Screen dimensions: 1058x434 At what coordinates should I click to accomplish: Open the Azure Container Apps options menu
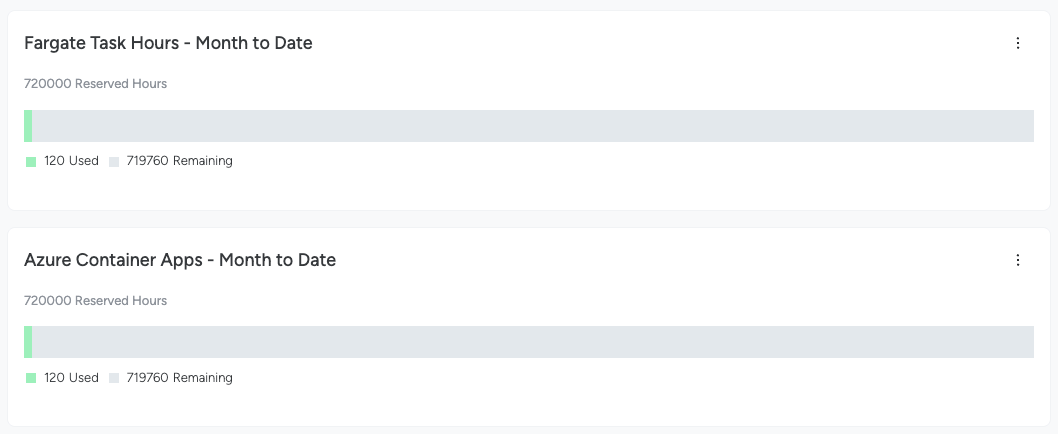1018,260
